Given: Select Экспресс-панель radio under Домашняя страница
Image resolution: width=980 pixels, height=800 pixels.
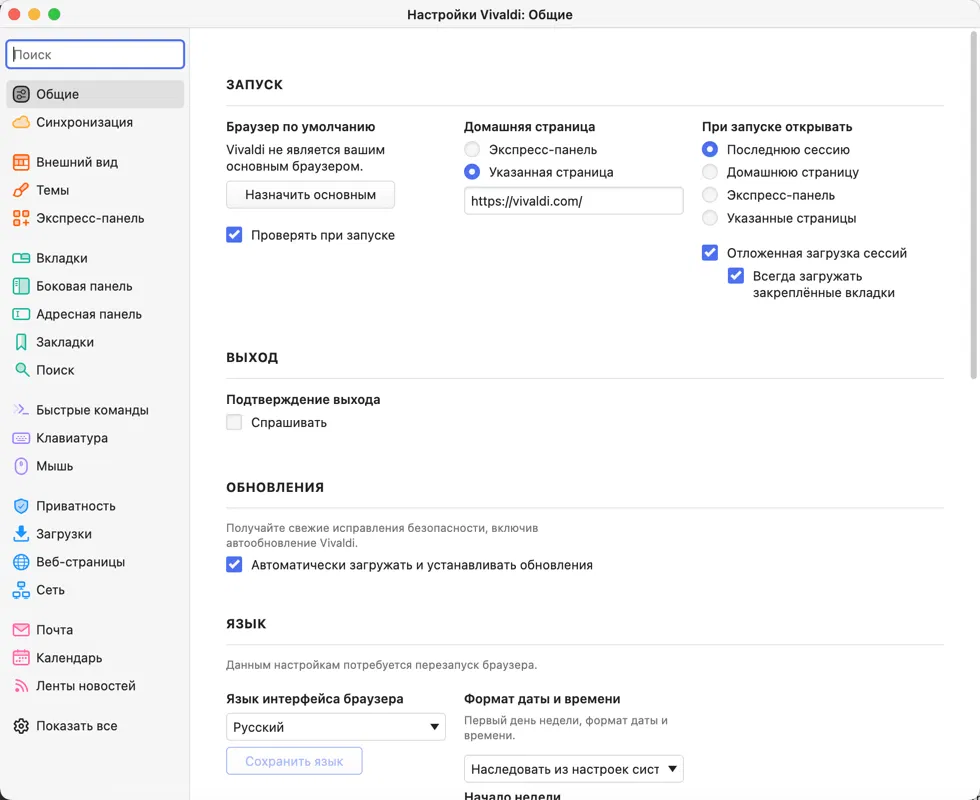Looking at the screenshot, I should (x=472, y=150).
